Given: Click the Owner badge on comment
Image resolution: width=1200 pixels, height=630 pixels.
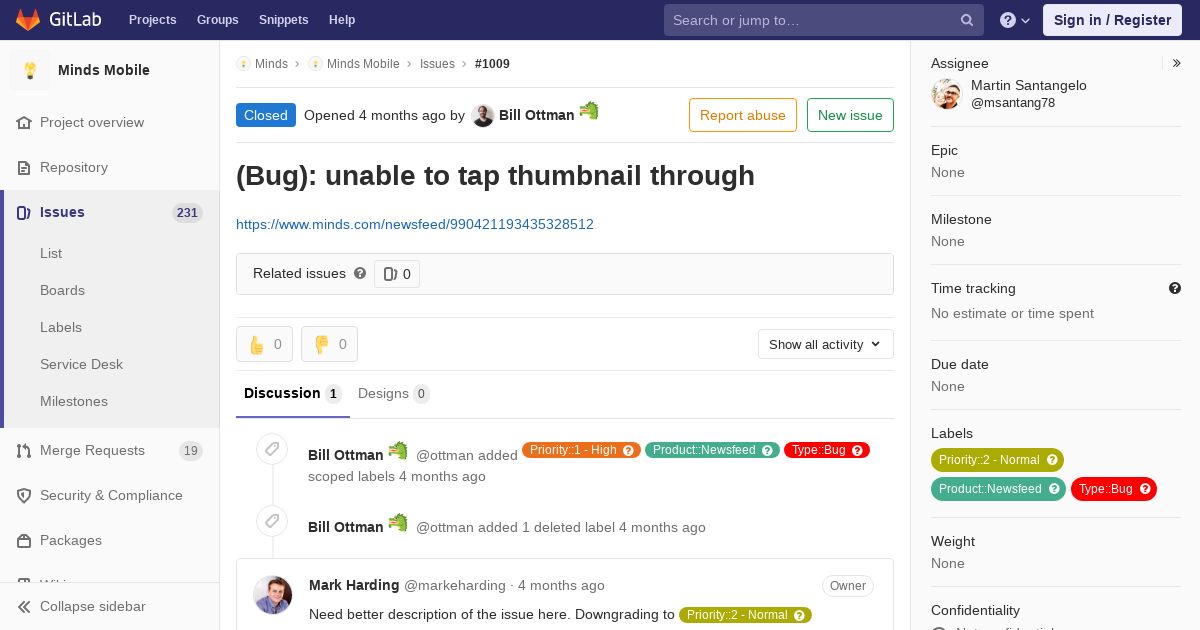Looking at the screenshot, I should (x=848, y=586).
